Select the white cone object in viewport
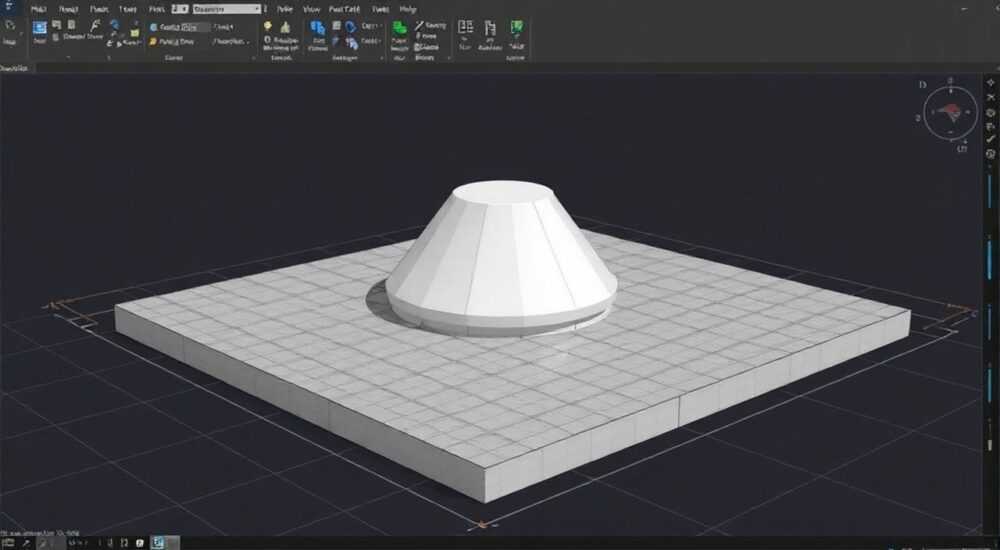Image resolution: width=1000 pixels, height=550 pixels. (501, 258)
